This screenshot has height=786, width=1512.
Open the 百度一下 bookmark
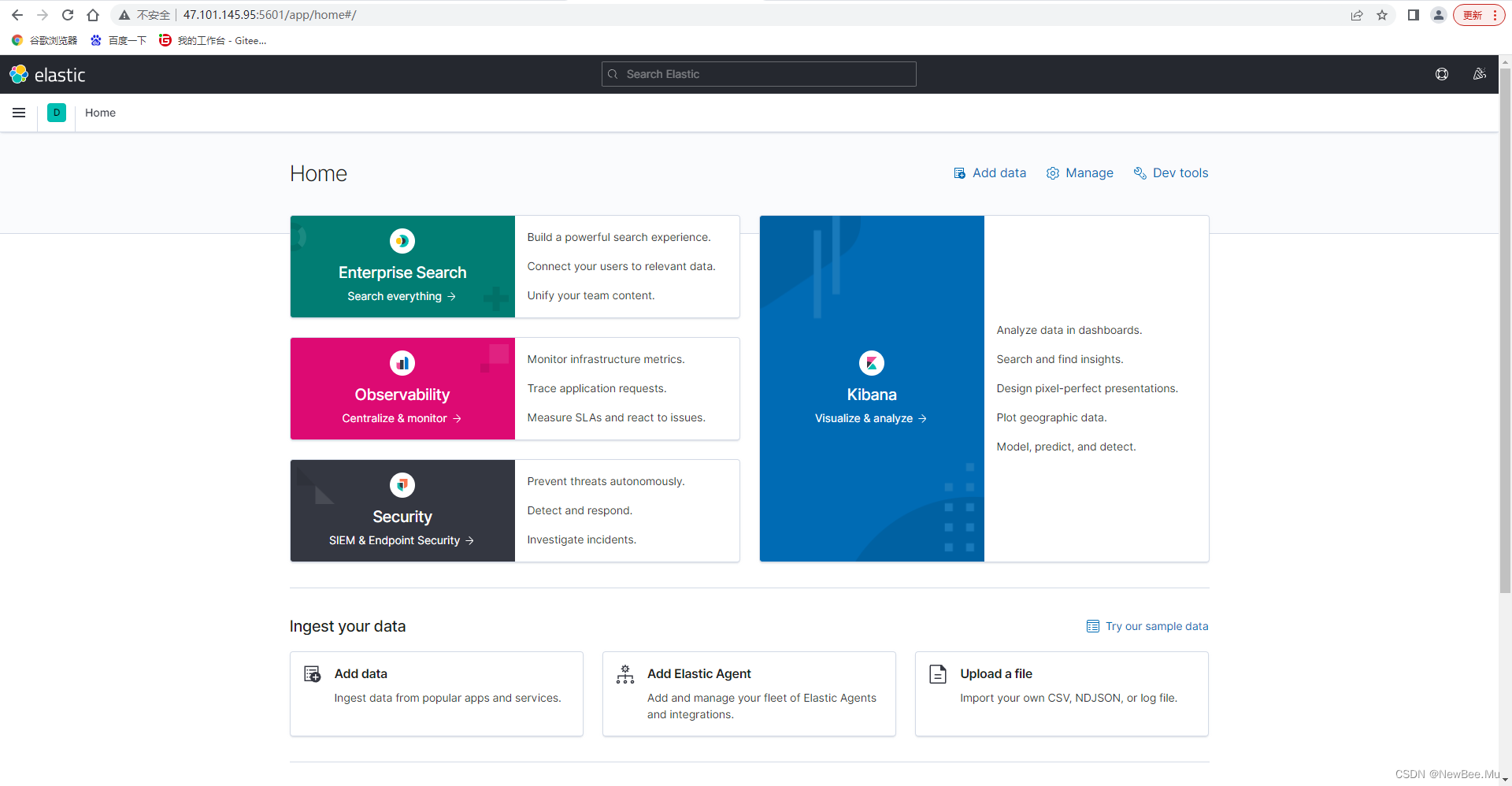point(119,40)
